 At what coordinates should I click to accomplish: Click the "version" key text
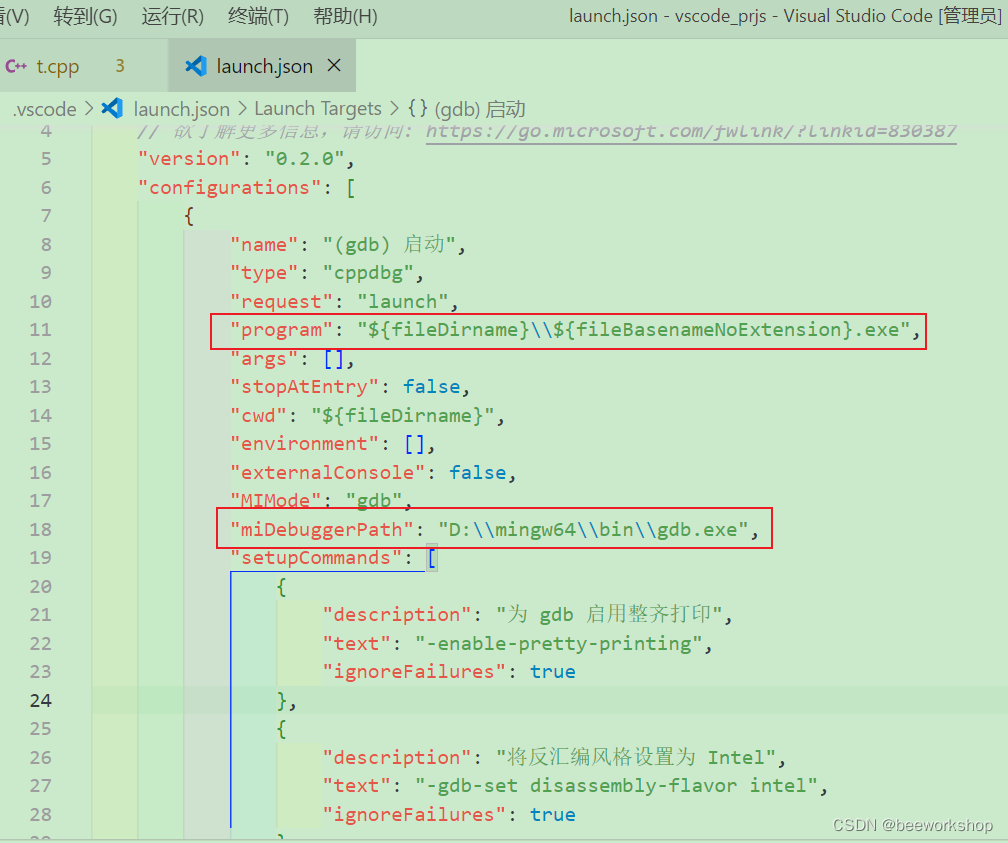(189, 159)
